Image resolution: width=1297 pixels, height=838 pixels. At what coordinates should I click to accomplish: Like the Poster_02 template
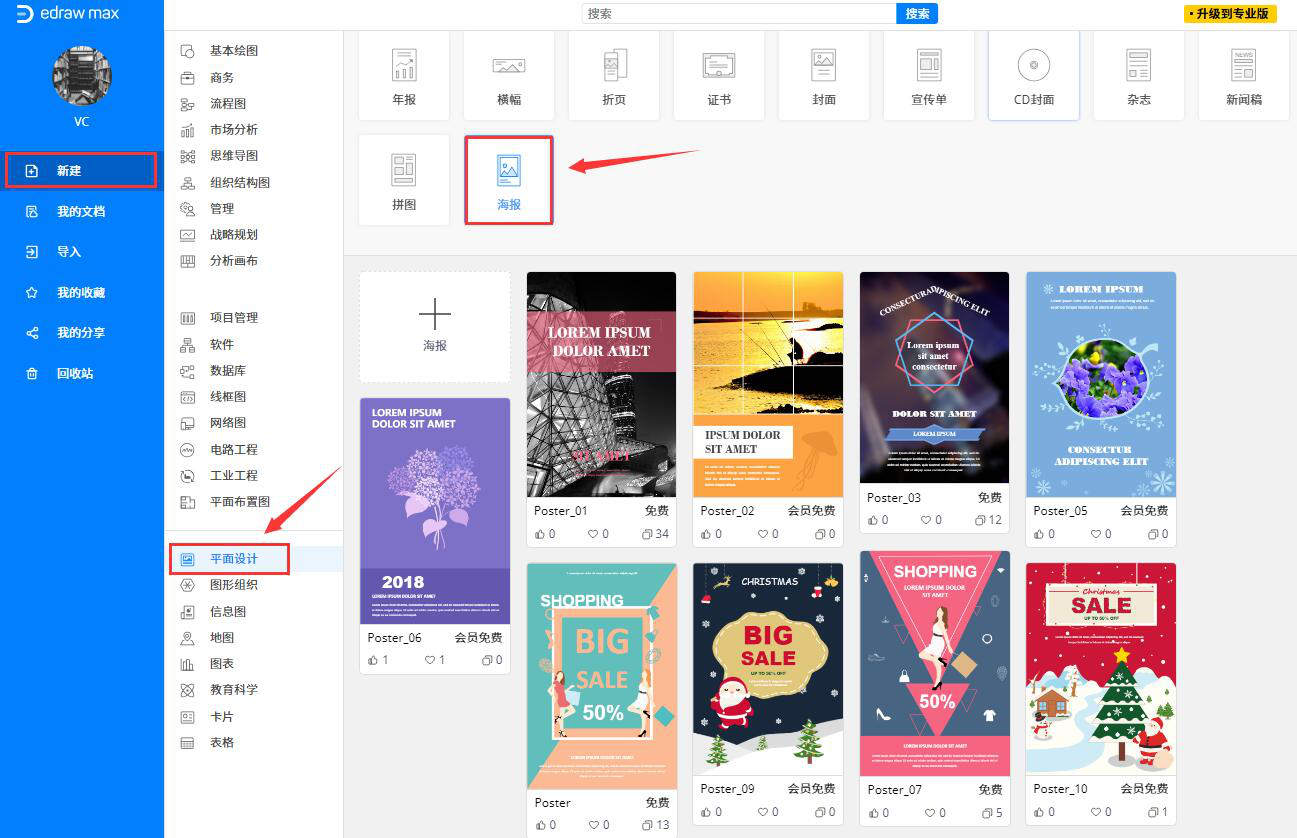pyautogui.click(x=707, y=534)
